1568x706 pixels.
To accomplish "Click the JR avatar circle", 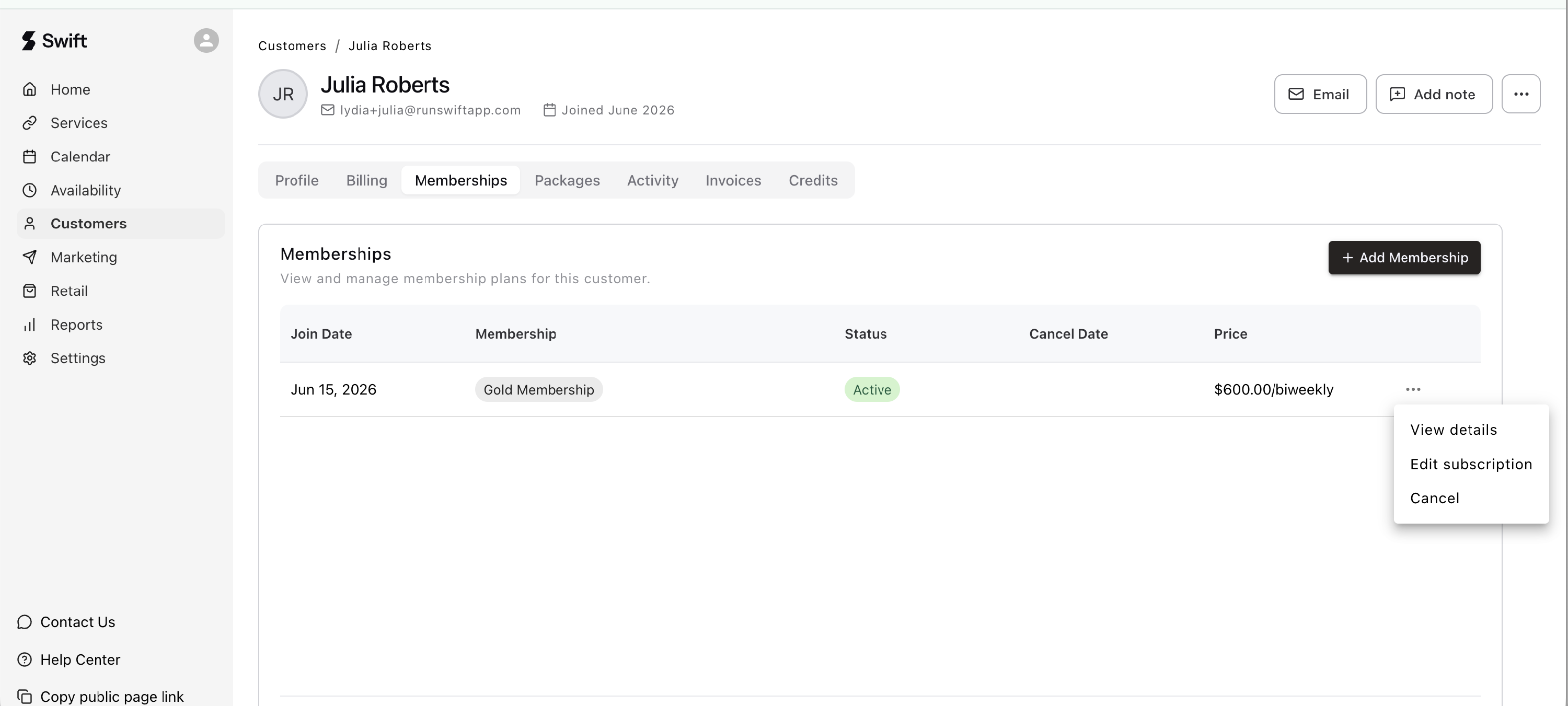I will [x=283, y=94].
